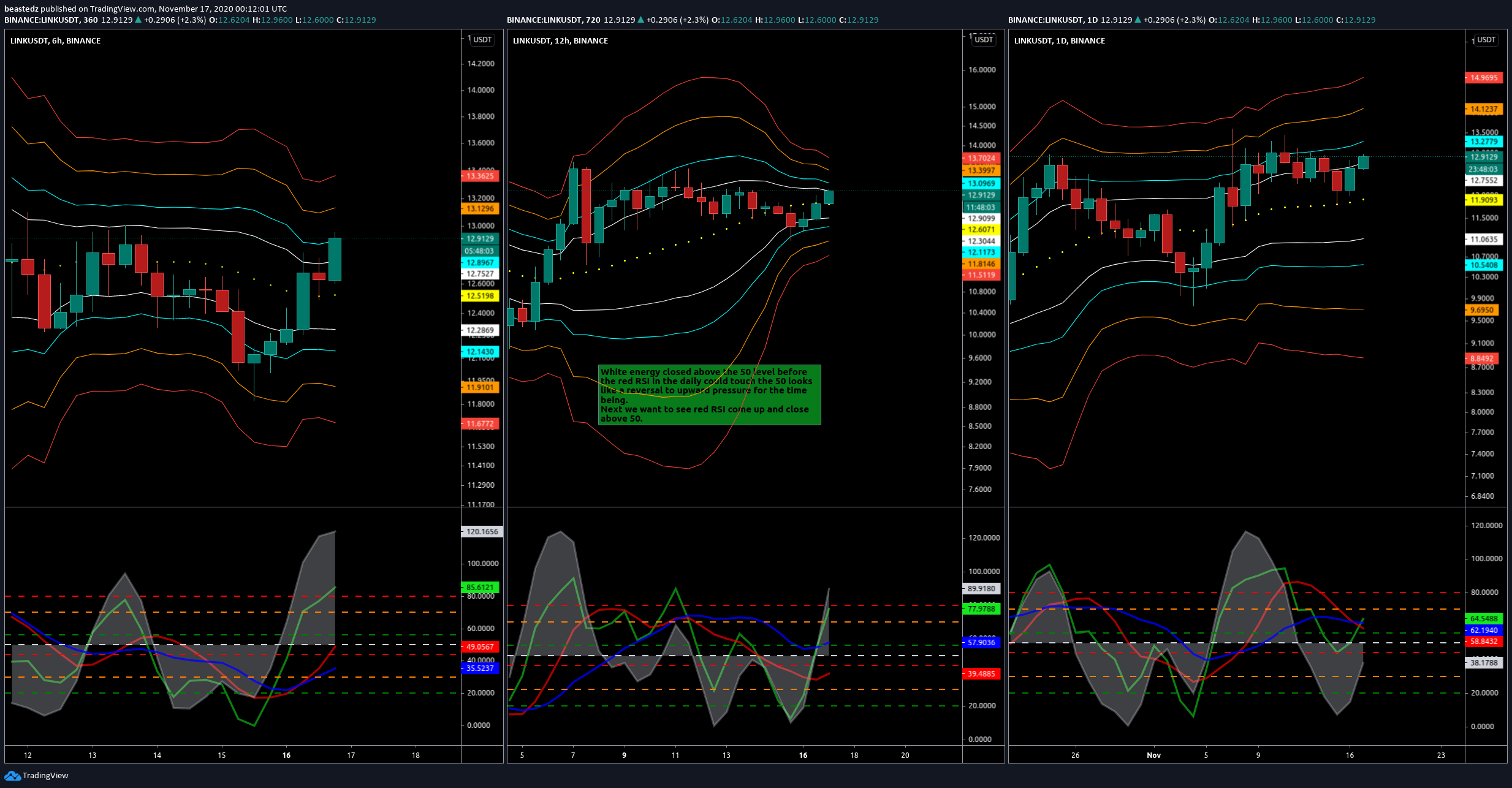Click the cyan 12.1430 price label
The width and height of the screenshot is (1512, 788).
(480, 352)
